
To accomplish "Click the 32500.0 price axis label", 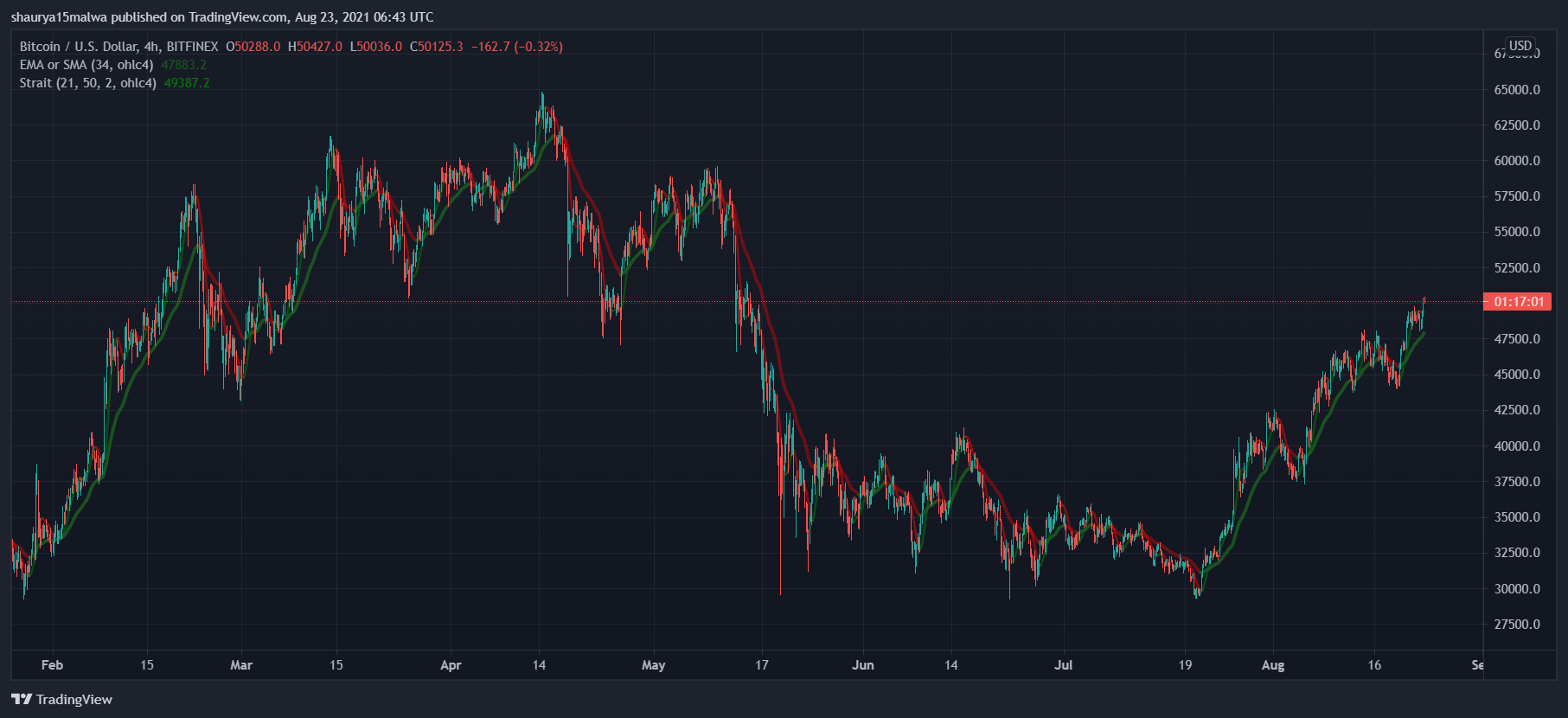I will click(1517, 553).
